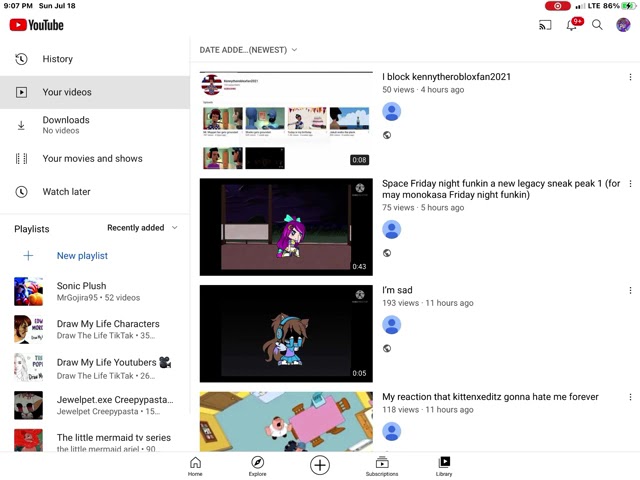Image resolution: width=640 pixels, height=480 pixels.
Task: Tap the Your videos play icon
Action: [x=21, y=92]
